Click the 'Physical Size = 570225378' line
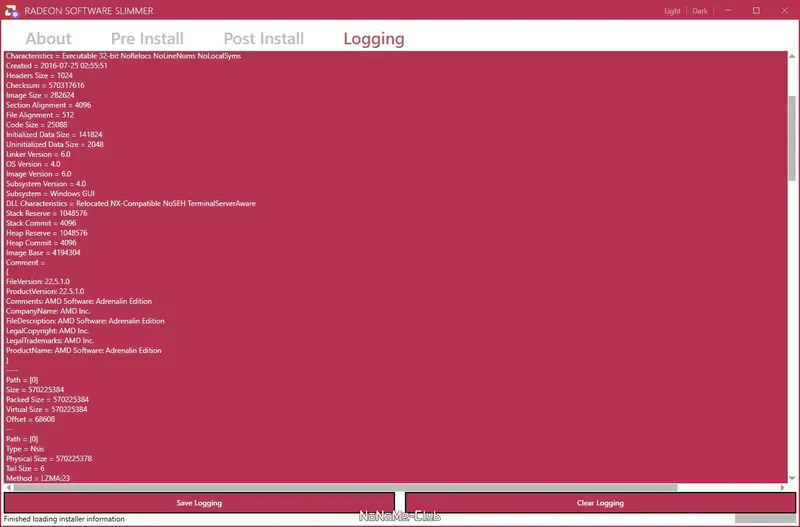Image resolution: width=800 pixels, height=527 pixels. tap(49, 459)
